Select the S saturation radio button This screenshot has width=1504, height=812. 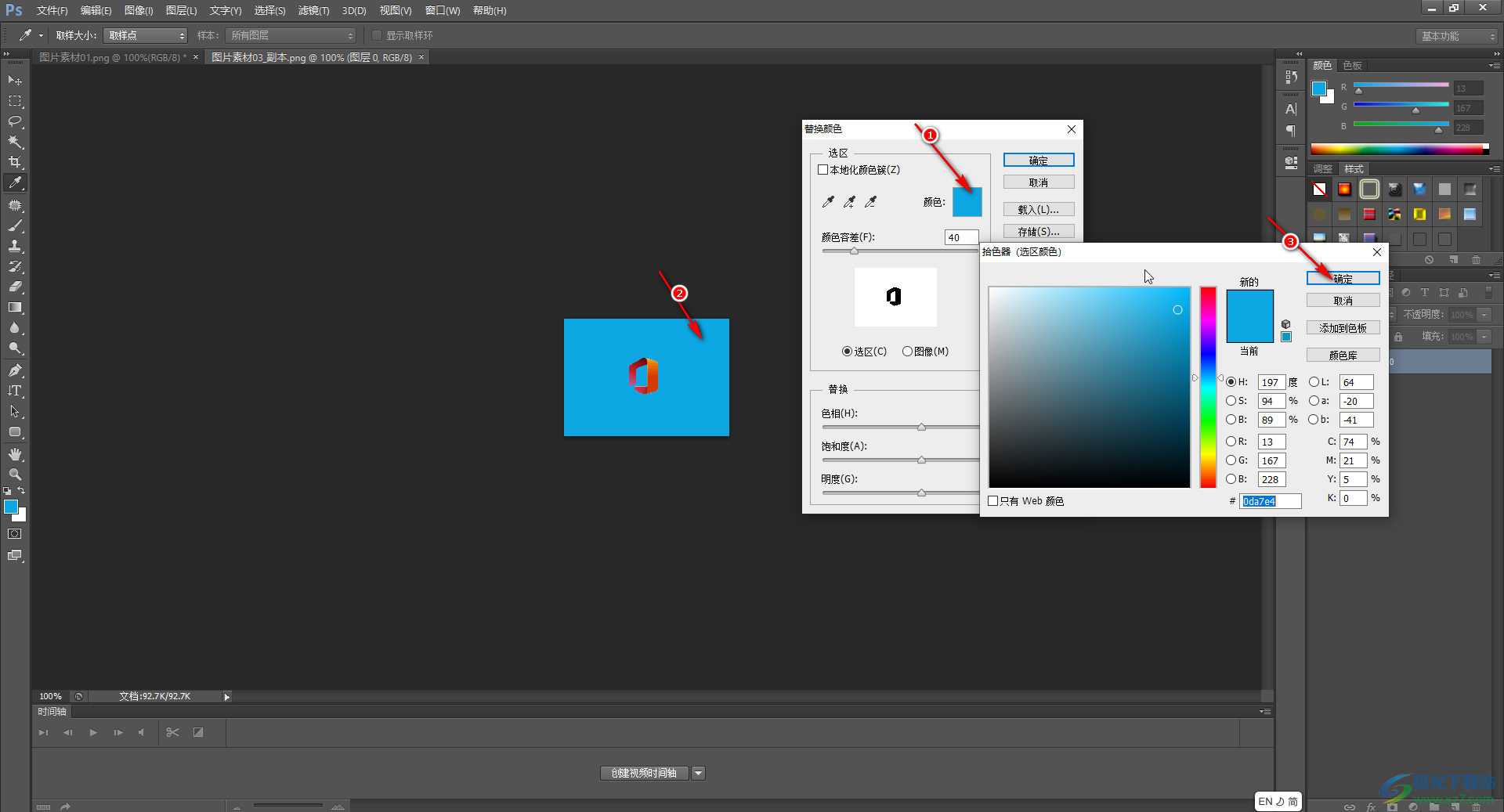coord(1231,401)
